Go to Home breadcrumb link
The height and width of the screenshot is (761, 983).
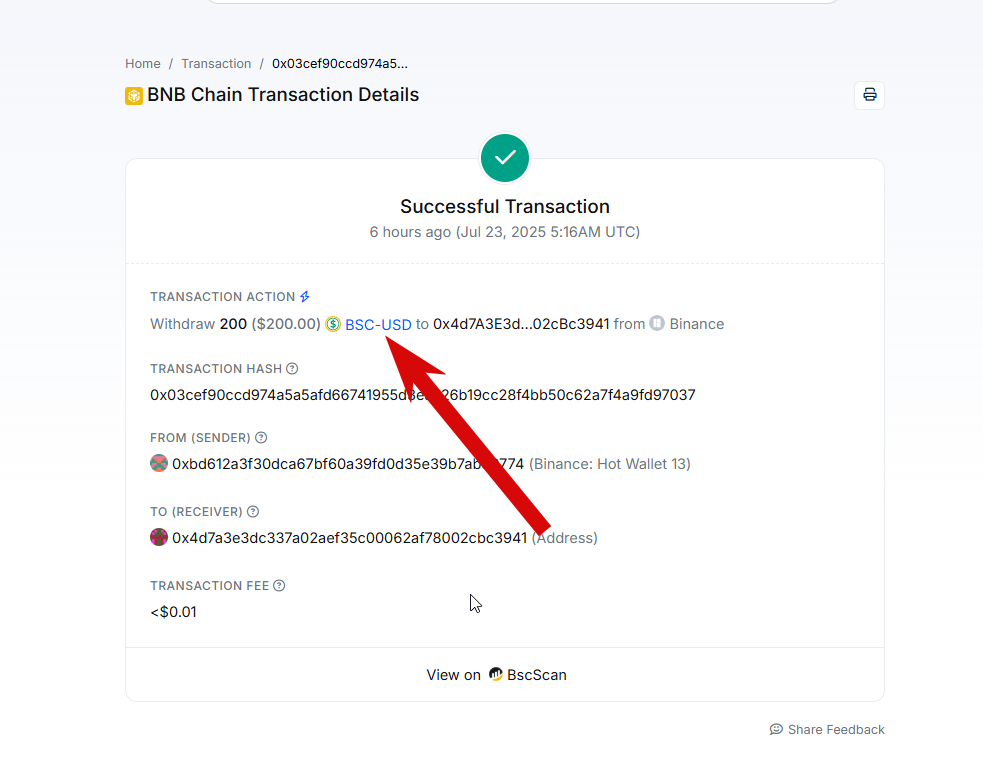tap(142, 63)
